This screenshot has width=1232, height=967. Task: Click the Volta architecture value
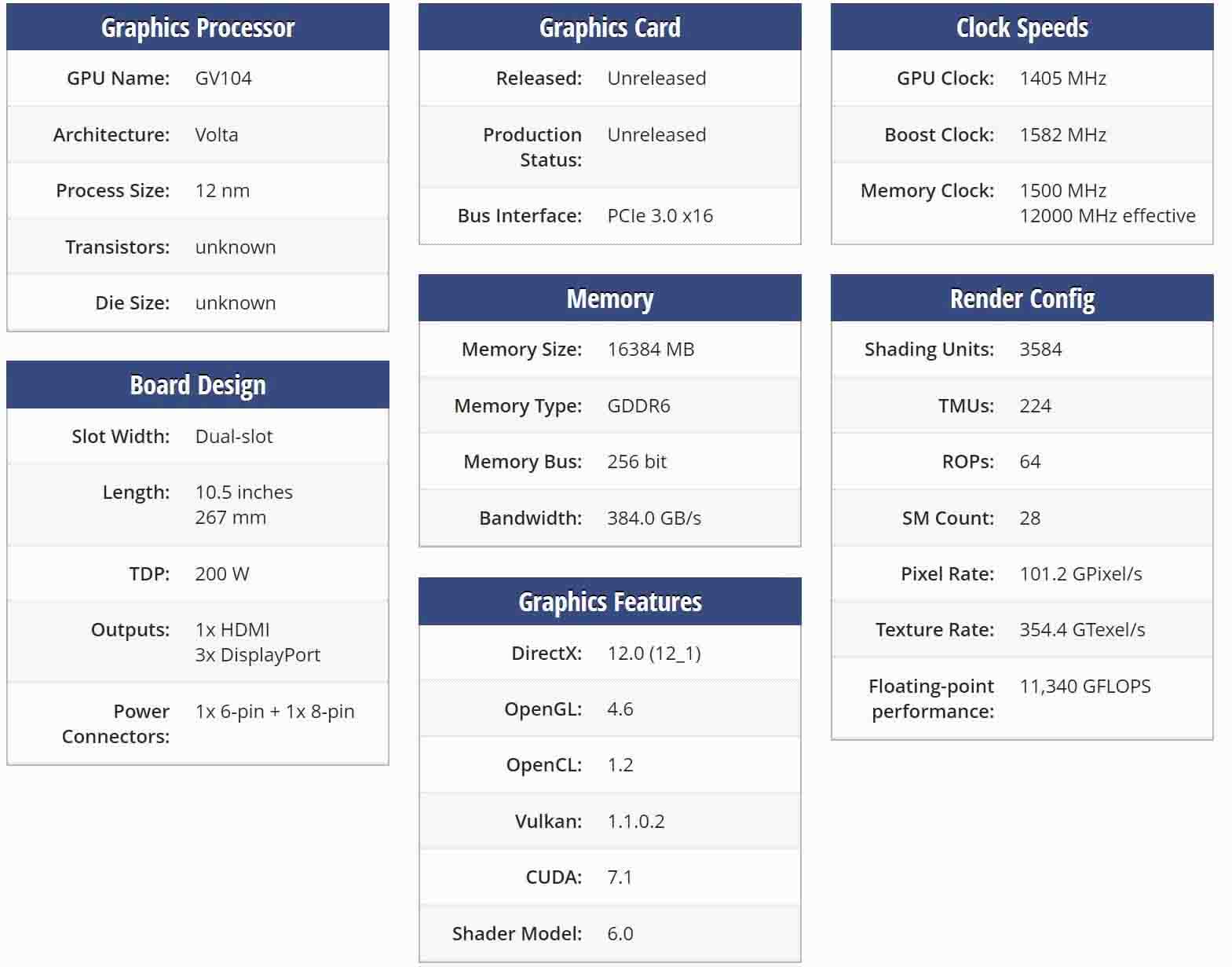click(217, 135)
